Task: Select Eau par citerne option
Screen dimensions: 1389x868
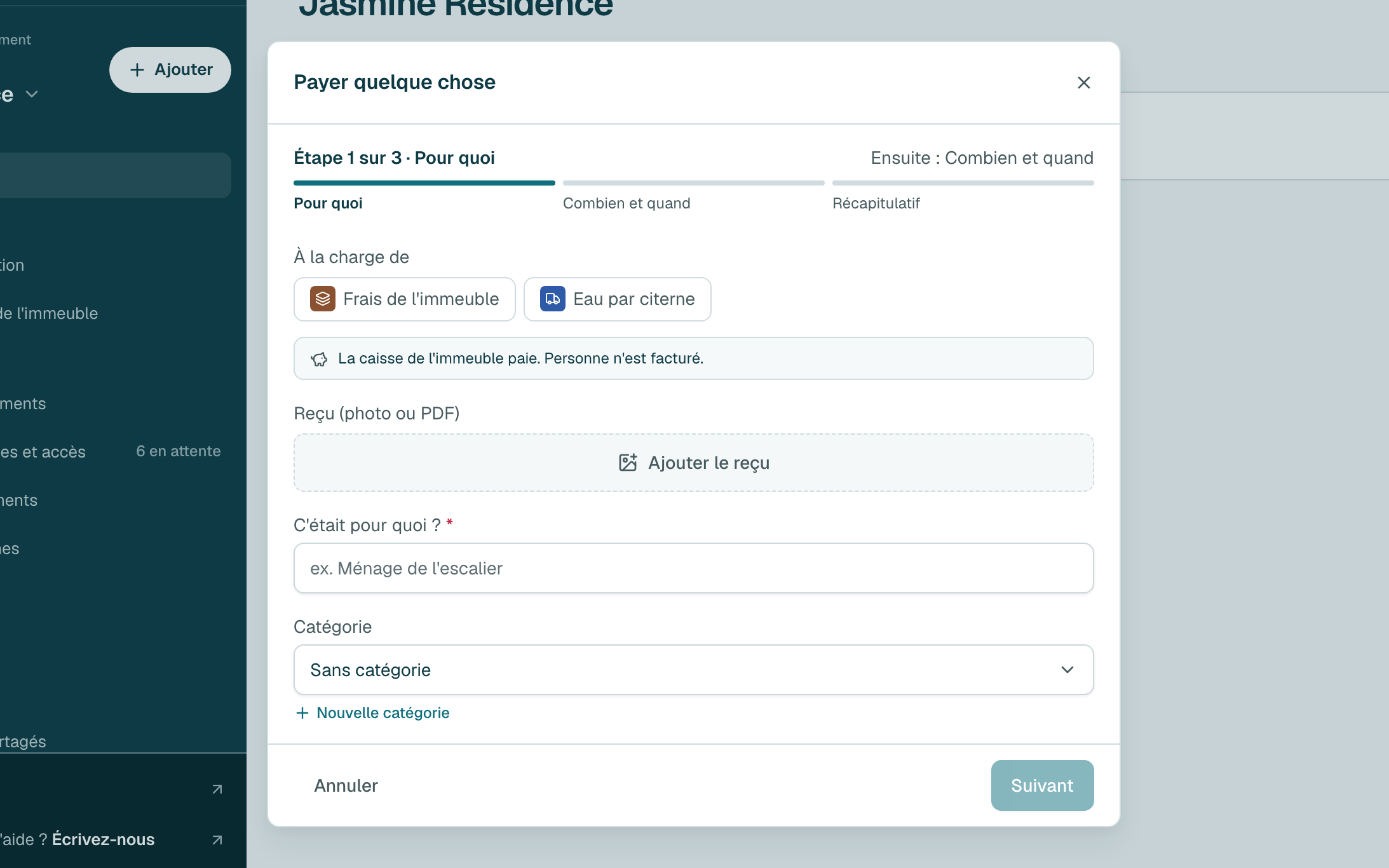Action: tap(617, 299)
